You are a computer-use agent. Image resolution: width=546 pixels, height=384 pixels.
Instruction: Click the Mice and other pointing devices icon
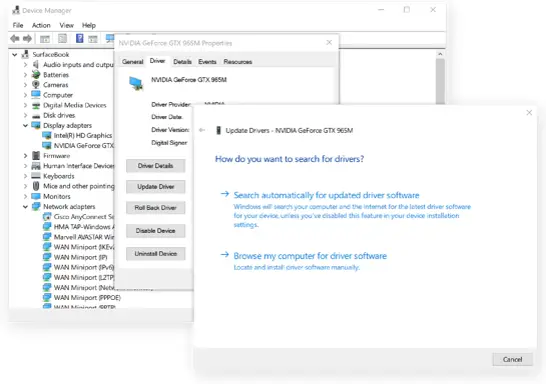(36, 186)
